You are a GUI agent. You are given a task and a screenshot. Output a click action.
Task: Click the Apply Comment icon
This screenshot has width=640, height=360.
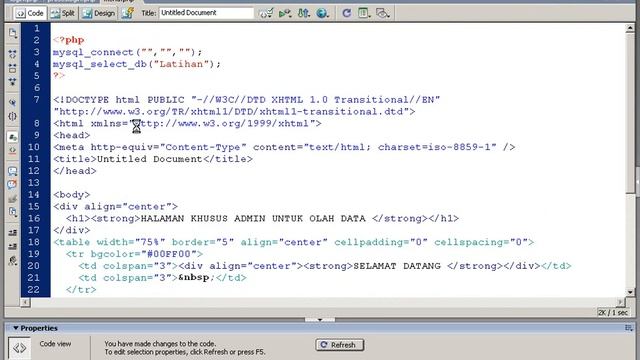coord(13,171)
